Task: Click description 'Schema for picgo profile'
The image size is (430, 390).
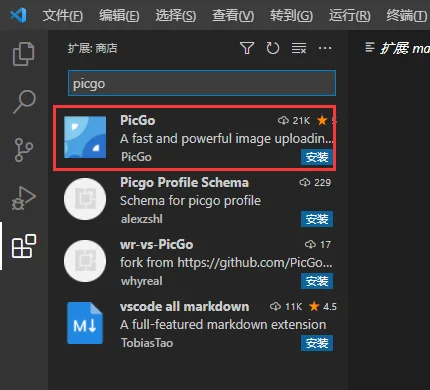Action: coord(190,201)
